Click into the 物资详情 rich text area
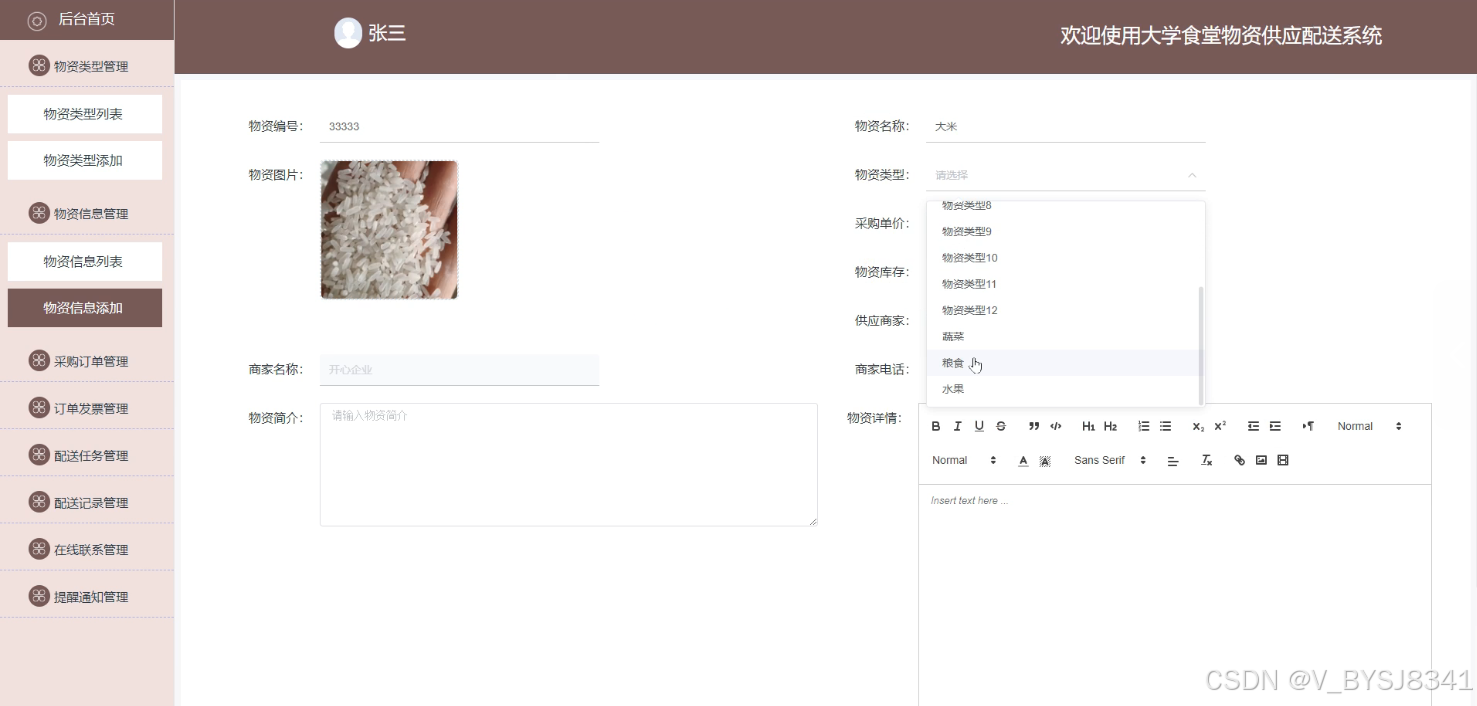1477x706 pixels. coord(1174,595)
